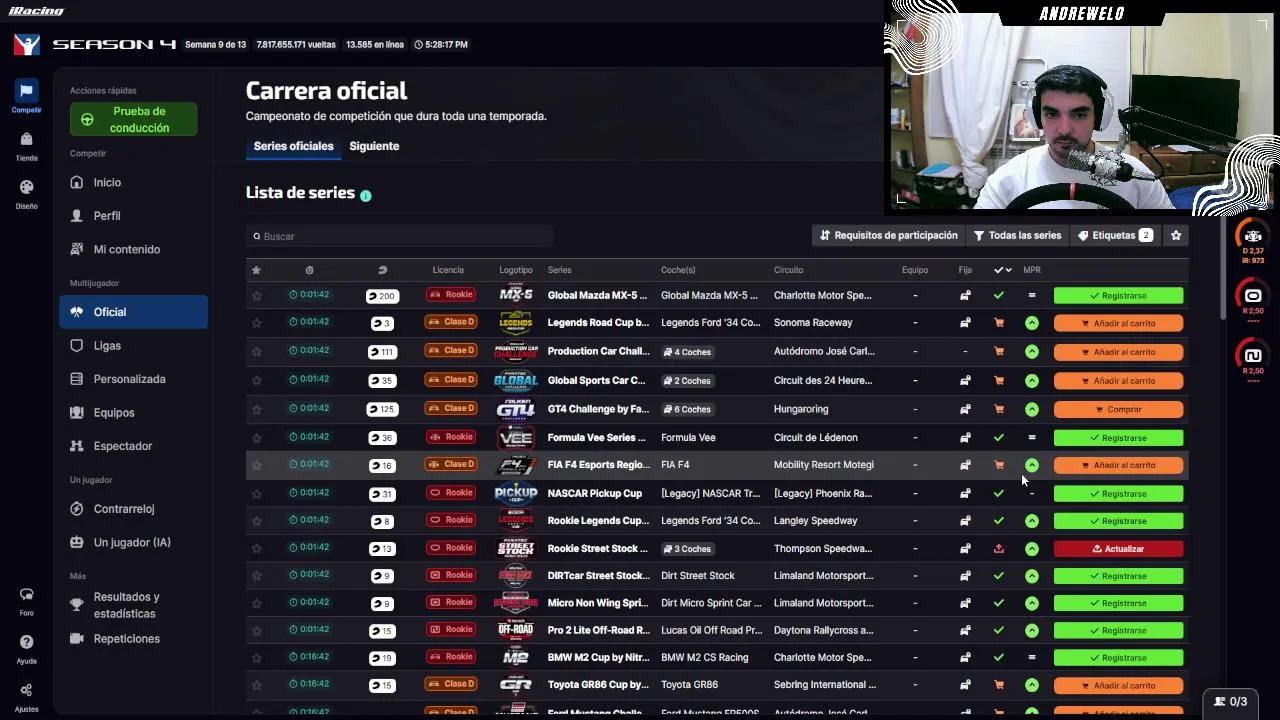1280x720 pixels.
Task: Open the Tienda shop icon
Action: tap(27, 139)
